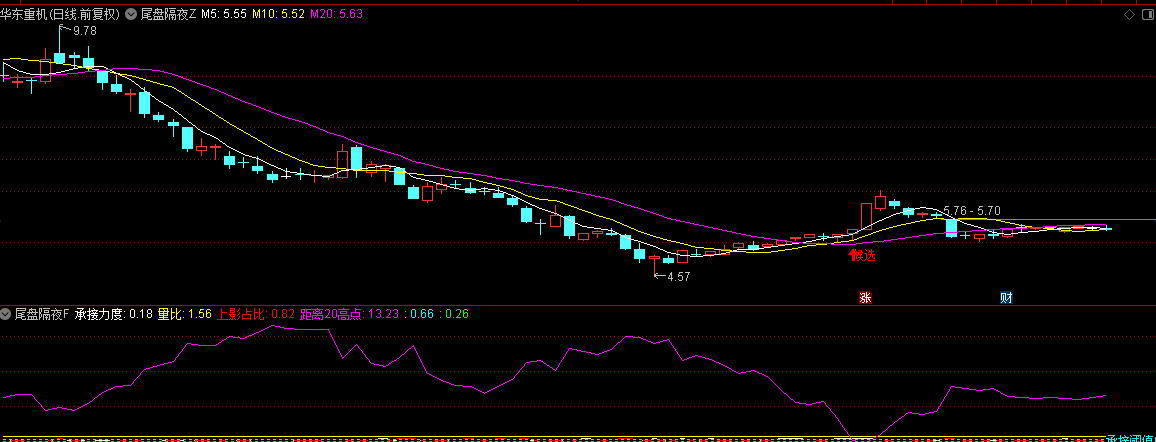Screen dimensions: 1156x442
Task: Select the 尾盘隔夜Z indicator name
Action: tap(169, 14)
